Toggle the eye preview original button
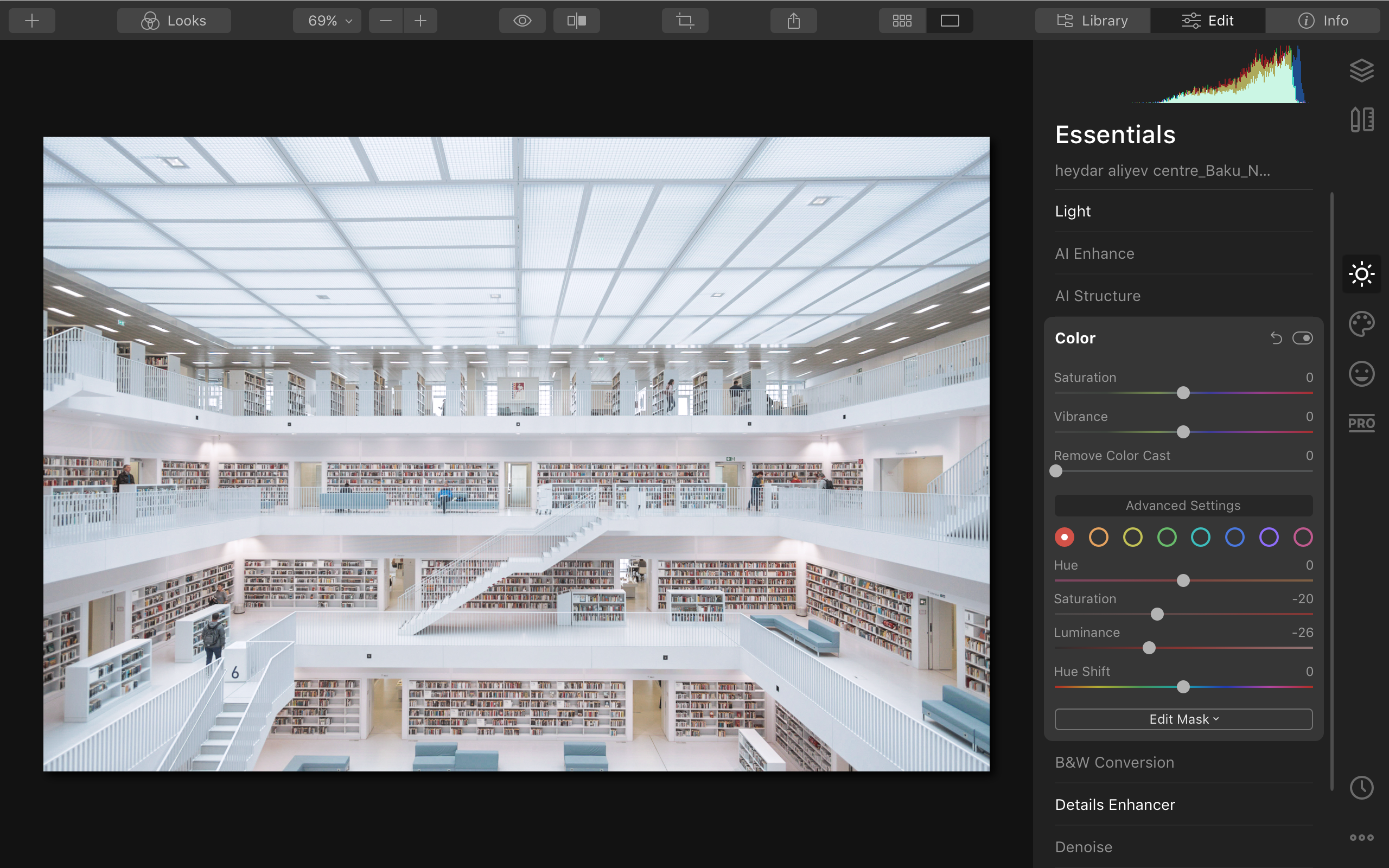Screen dimensions: 1389x868 (x=522, y=21)
